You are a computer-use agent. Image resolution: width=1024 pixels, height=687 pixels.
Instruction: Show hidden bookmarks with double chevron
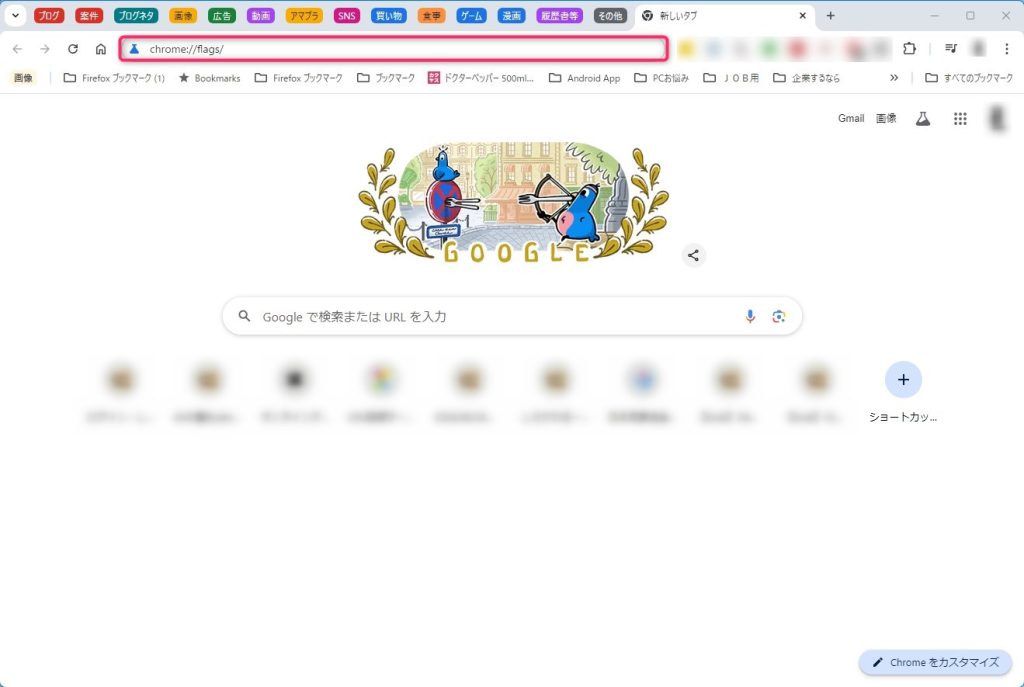(894, 78)
